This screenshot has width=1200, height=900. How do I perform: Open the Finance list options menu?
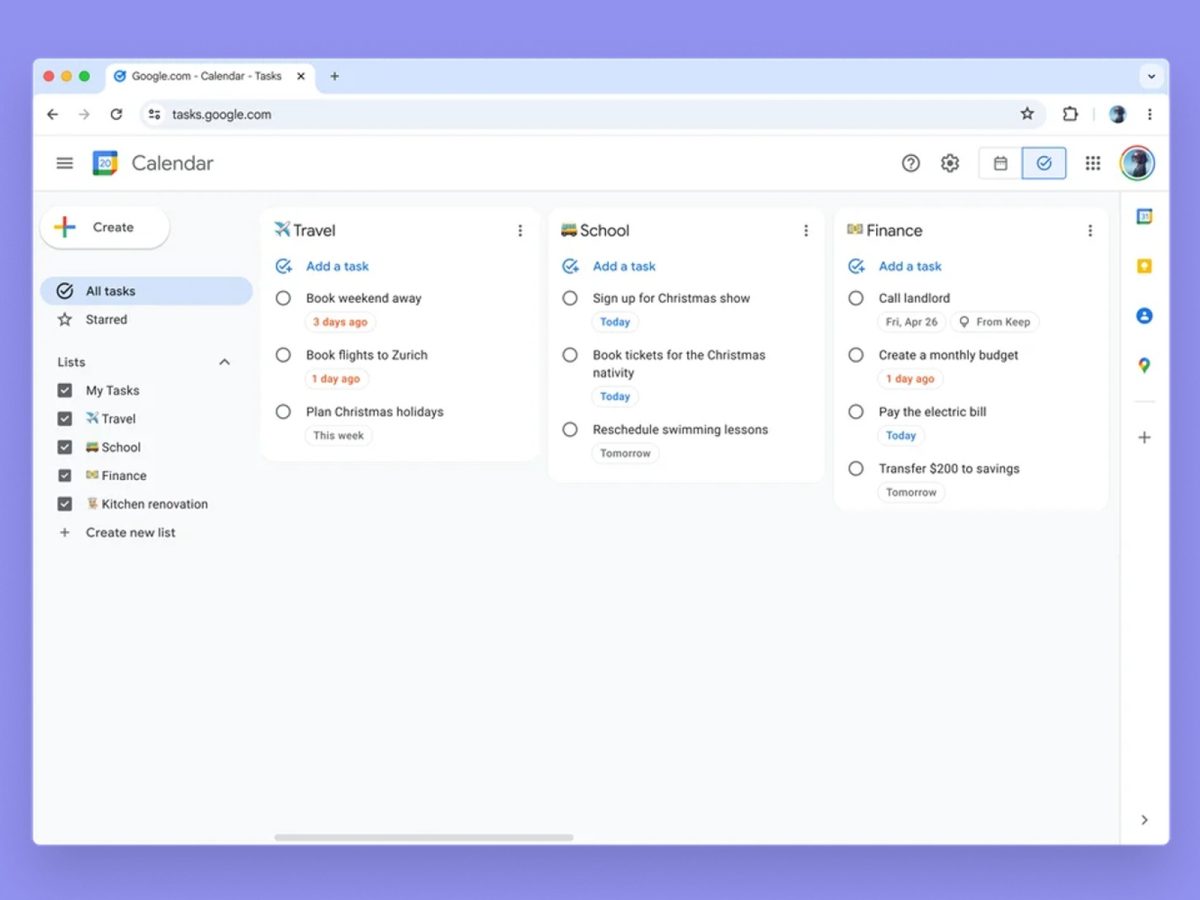coord(1090,231)
